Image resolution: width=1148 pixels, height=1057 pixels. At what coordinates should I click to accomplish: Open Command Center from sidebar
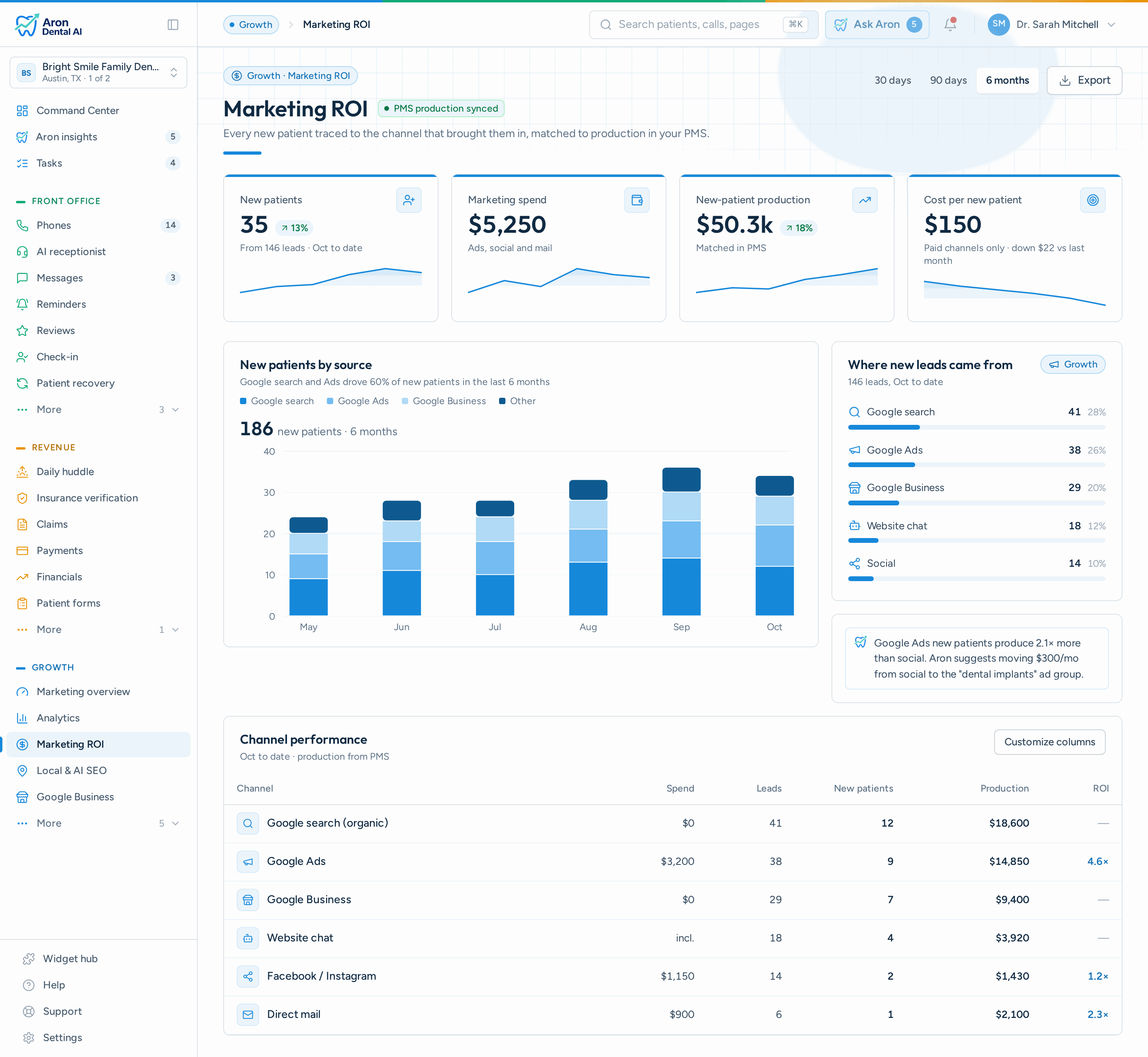[98, 110]
